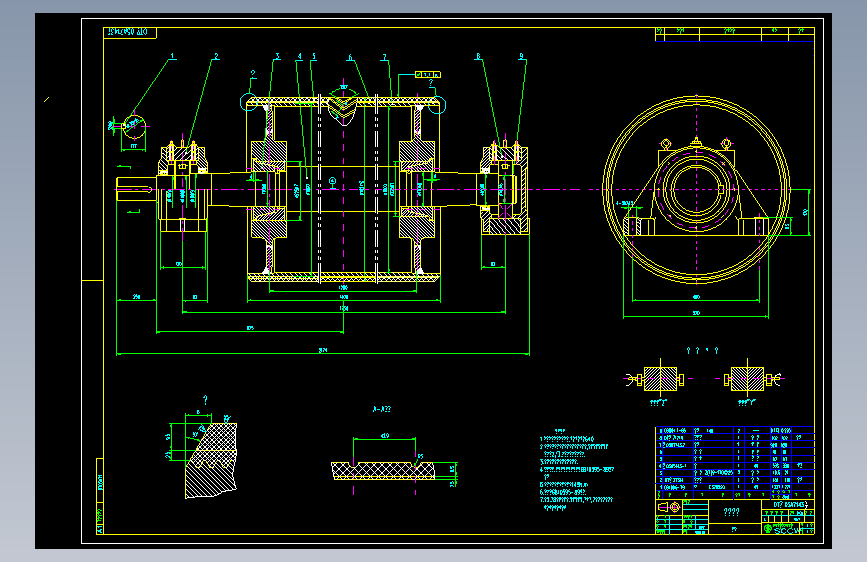867x562 pixels.
Task: Click part callout number 9
Action: [x=521, y=56]
